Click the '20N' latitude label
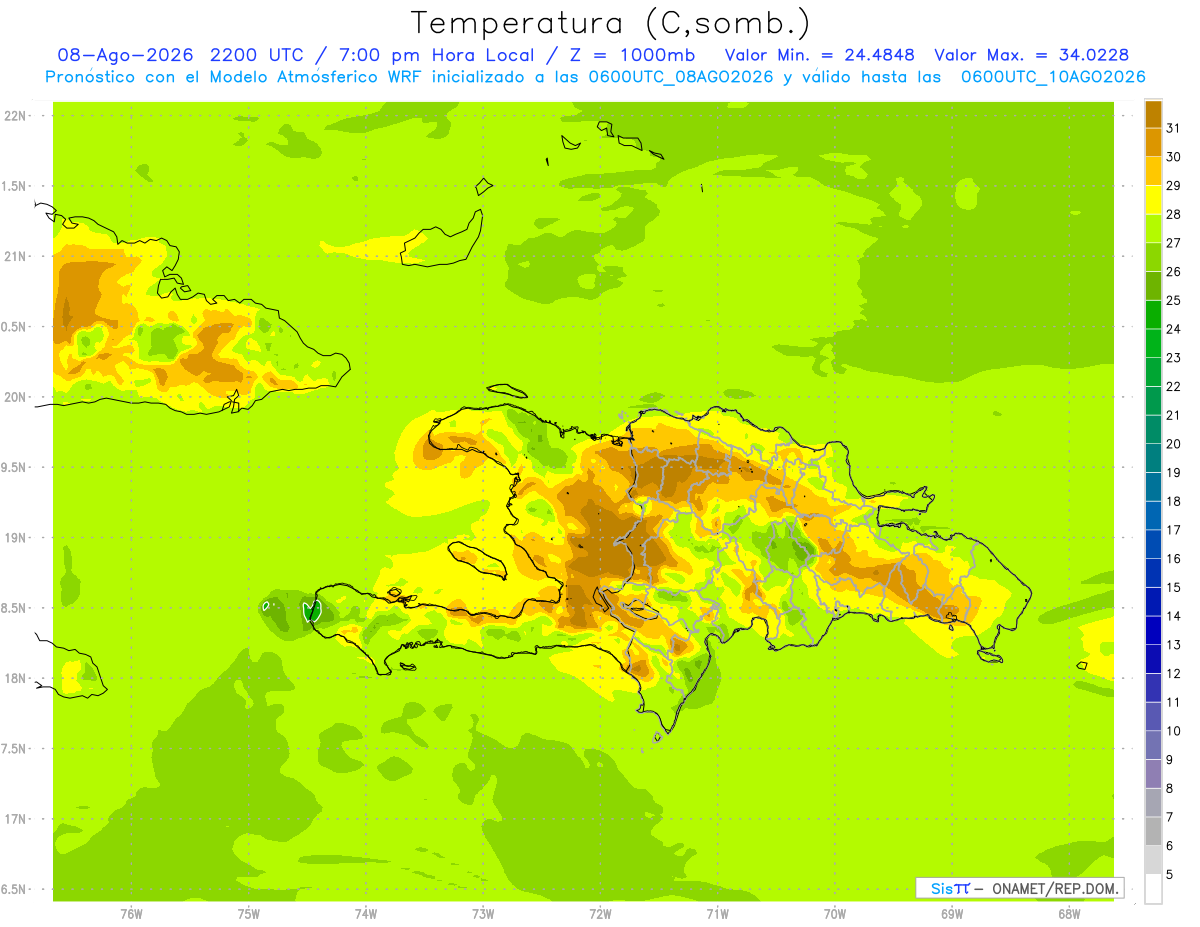 coord(15,397)
